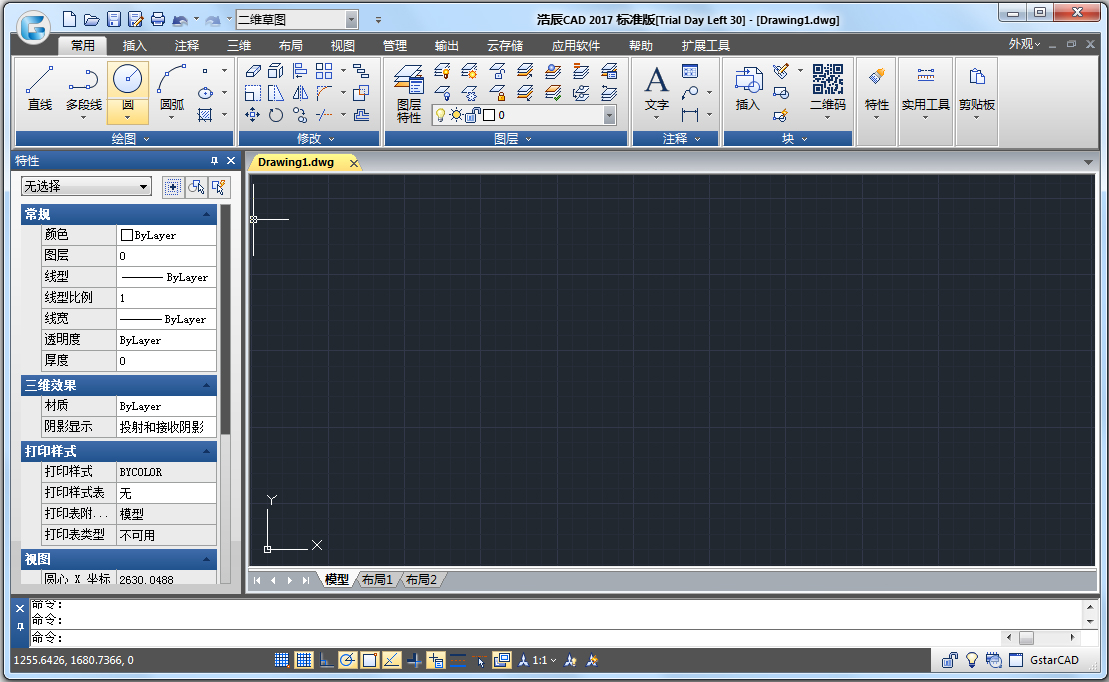Switch to the 视图 ribbon tab
1109x682 pixels.
[x=342, y=45]
